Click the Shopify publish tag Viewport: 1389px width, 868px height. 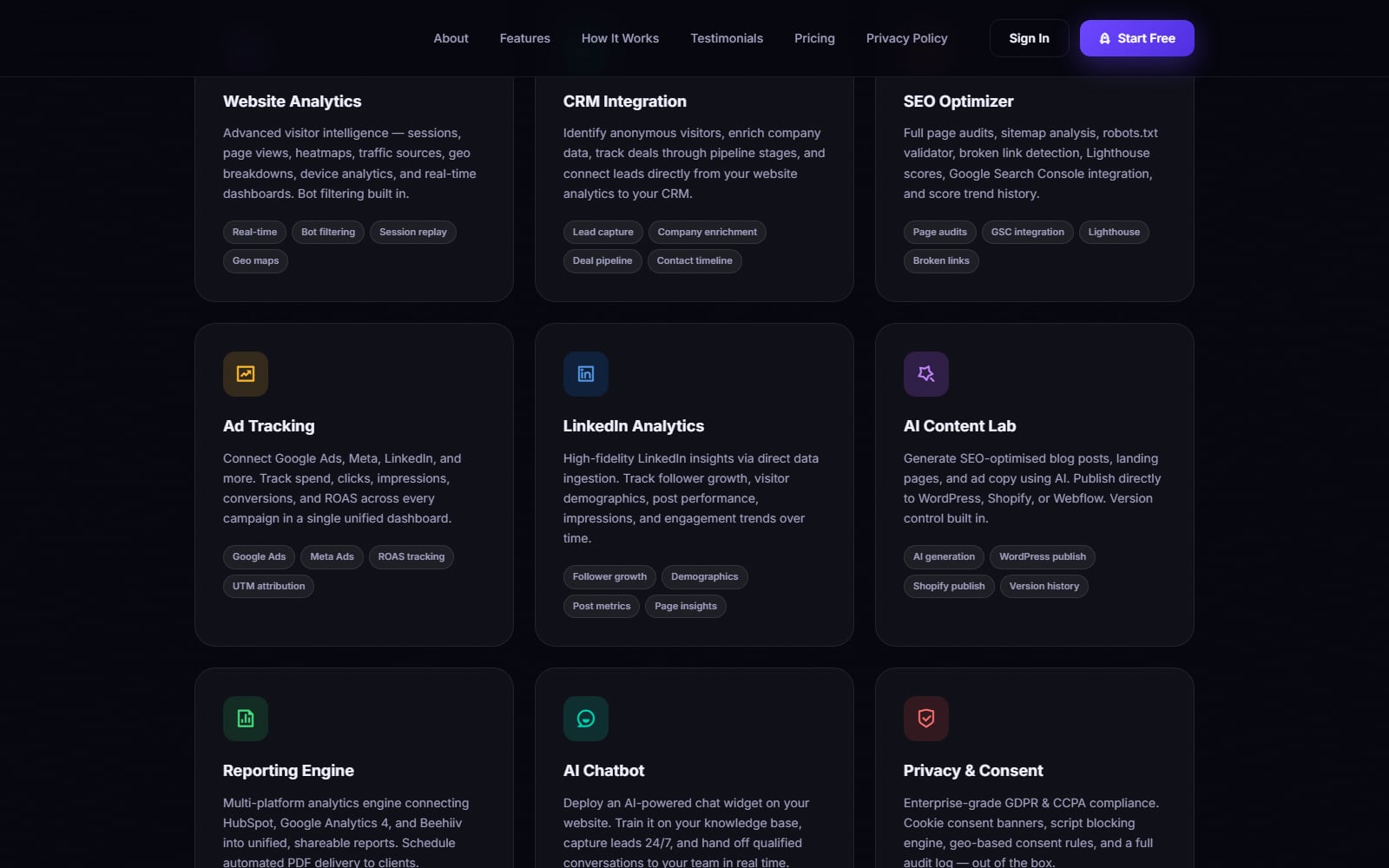949,587
